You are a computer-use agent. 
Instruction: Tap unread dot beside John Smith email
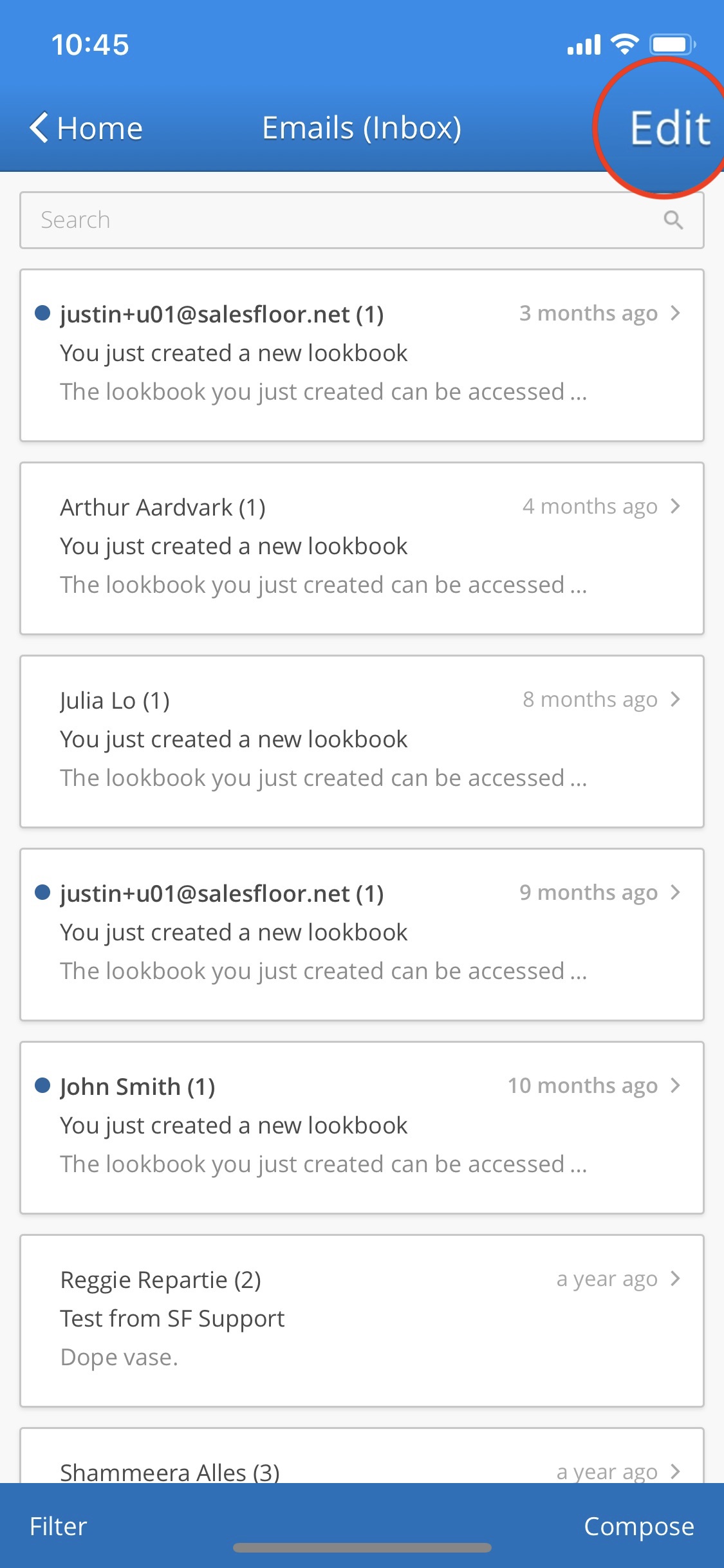pyautogui.click(x=42, y=1086)
